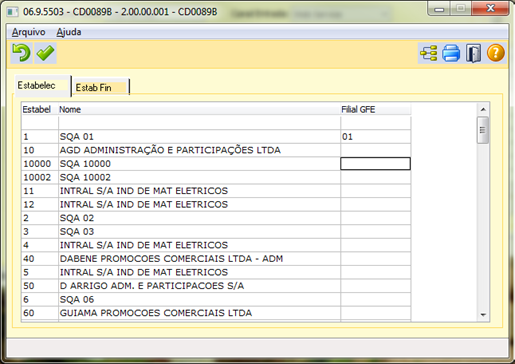Click the empty first Nome filter cell
The width and height of the screenshot is (515, 364).
pos(199,123)
